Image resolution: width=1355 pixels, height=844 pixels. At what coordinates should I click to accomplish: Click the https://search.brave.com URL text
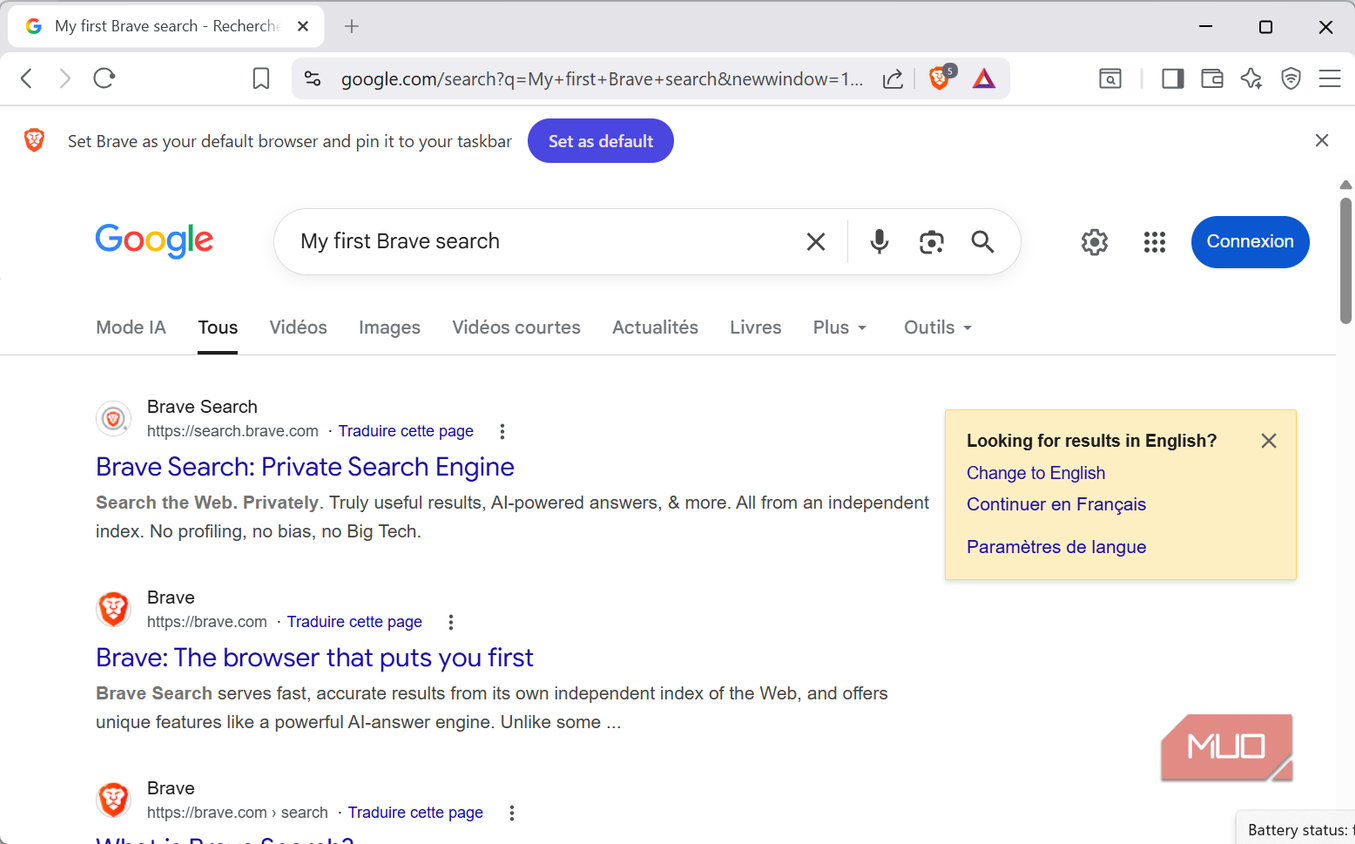(x=233, y=431)
